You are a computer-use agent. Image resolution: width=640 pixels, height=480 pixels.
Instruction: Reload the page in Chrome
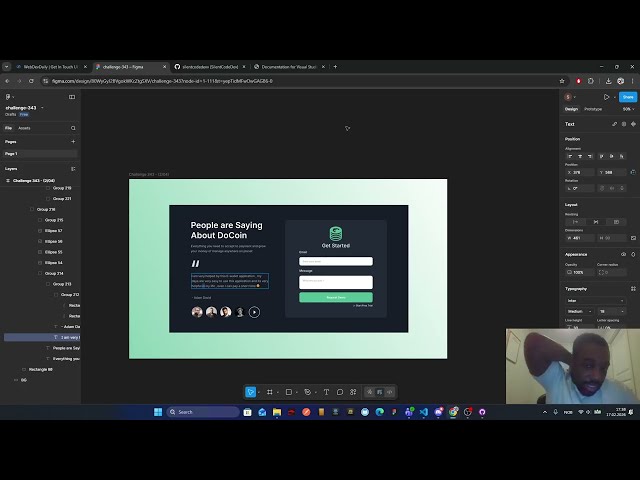[31, 81]
